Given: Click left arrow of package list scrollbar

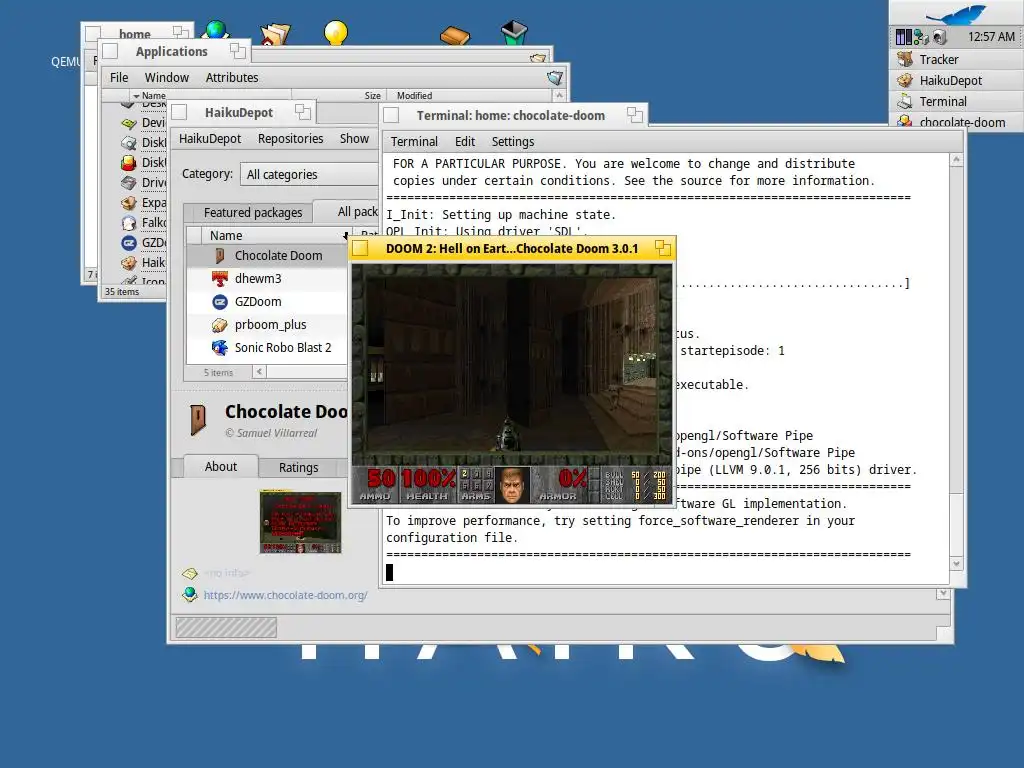Looking at the screenshot, I should (x=259, y=372).
